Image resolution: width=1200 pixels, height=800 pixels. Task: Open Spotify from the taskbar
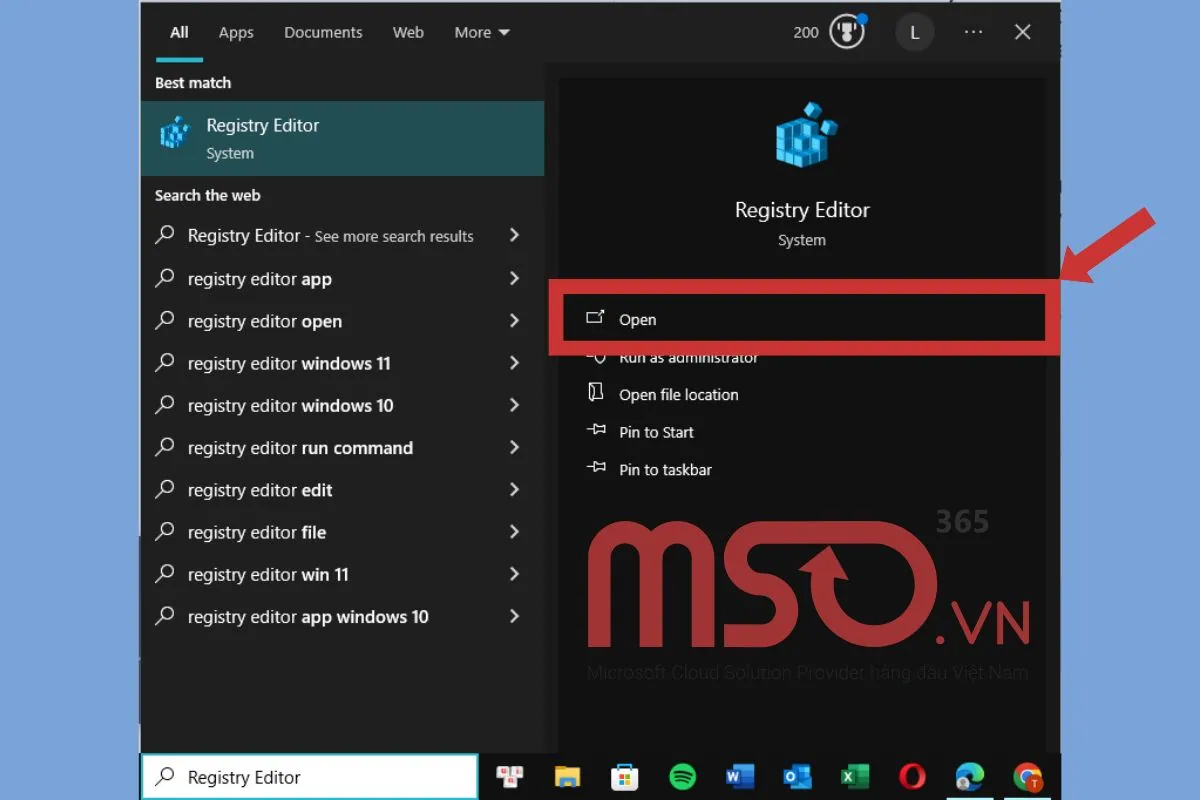(x=682, y=777)
